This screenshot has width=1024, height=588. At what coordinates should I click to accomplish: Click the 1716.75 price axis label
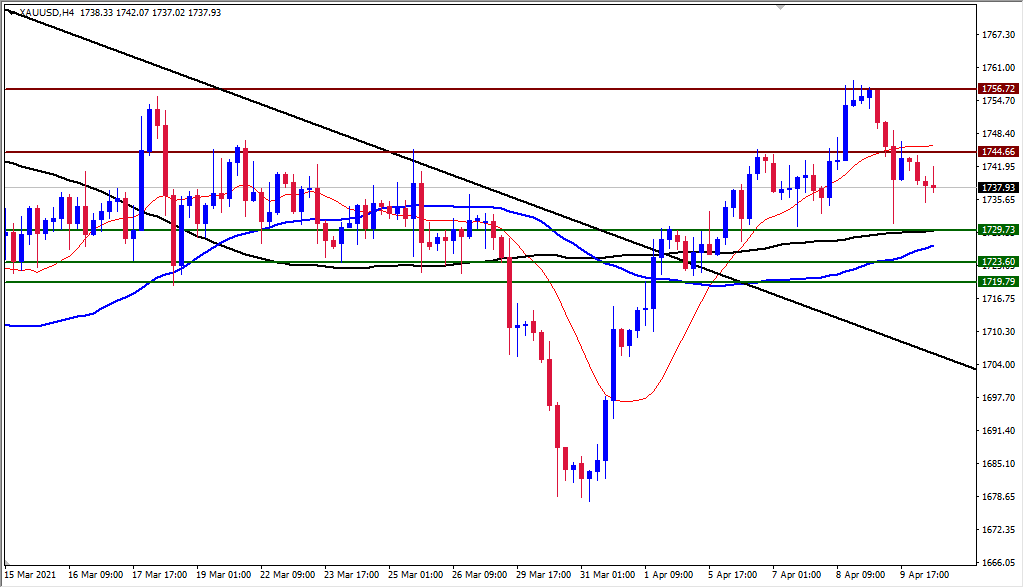[x=999, y=299]
